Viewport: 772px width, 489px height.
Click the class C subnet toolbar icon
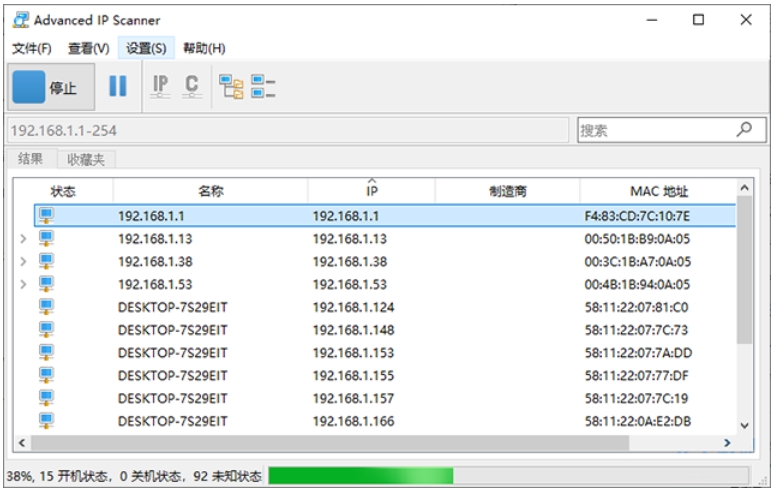(x=192, y=86)
